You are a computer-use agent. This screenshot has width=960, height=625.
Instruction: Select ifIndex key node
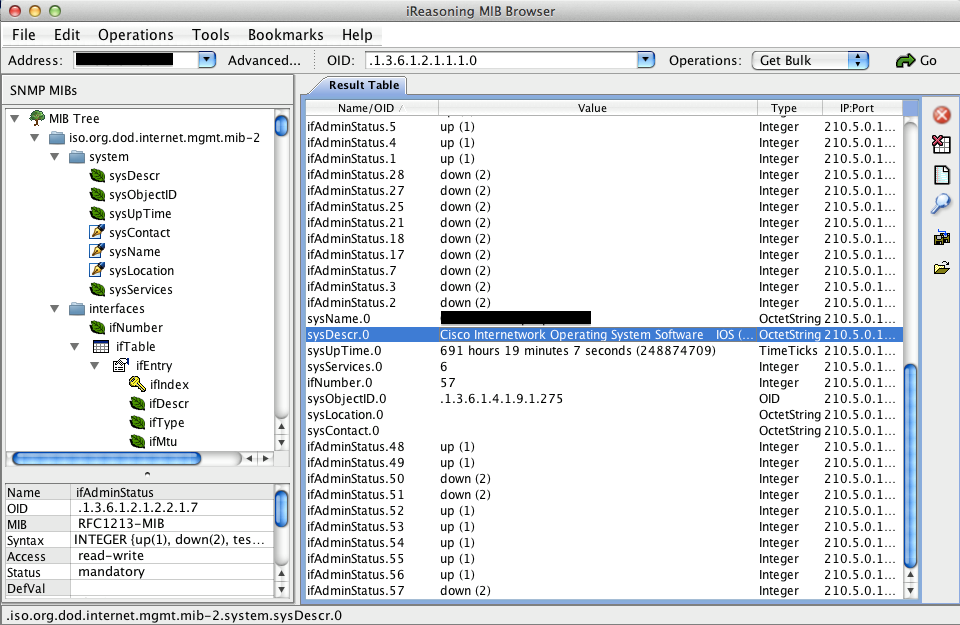pyautogui.click(x=159, y=384)
